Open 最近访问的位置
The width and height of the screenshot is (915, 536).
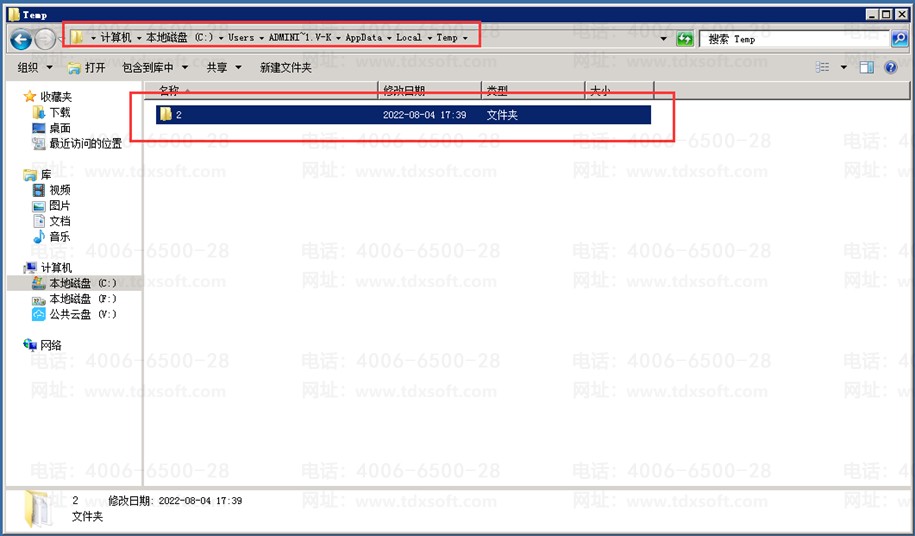click(x=85, y=143)
